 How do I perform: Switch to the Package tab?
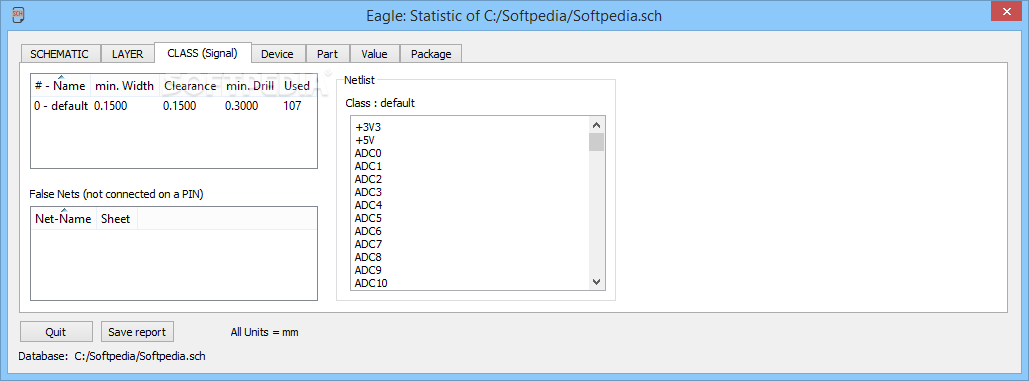(431, 54)
